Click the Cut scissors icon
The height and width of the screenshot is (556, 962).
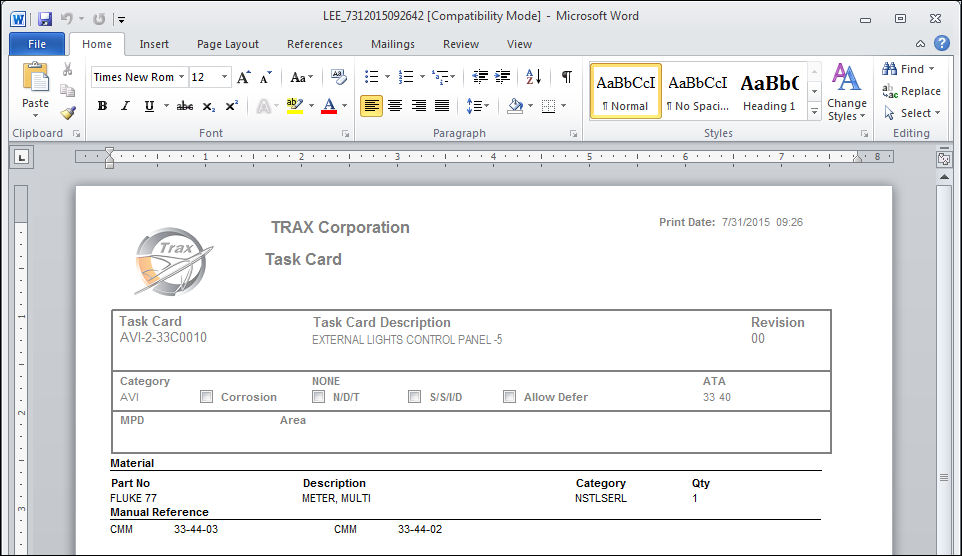pyautogui.click(x=67, y=69)
